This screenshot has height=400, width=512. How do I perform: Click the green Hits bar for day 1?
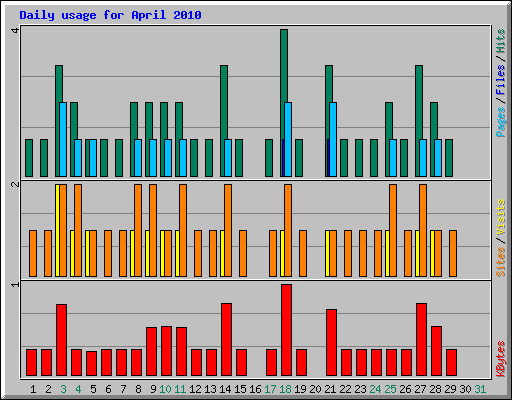click(x=29, y=158)
